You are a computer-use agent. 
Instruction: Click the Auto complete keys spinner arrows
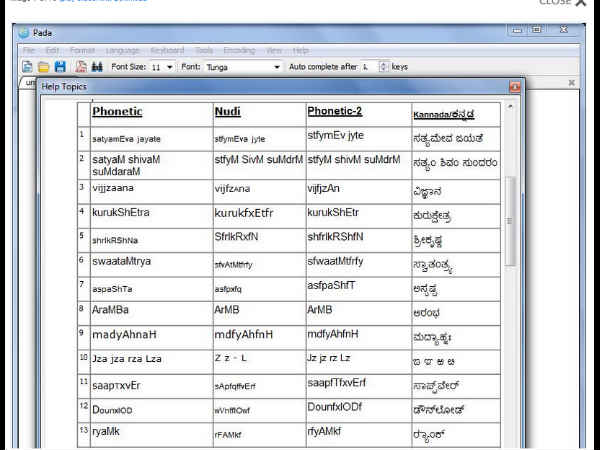pos(383,67)
